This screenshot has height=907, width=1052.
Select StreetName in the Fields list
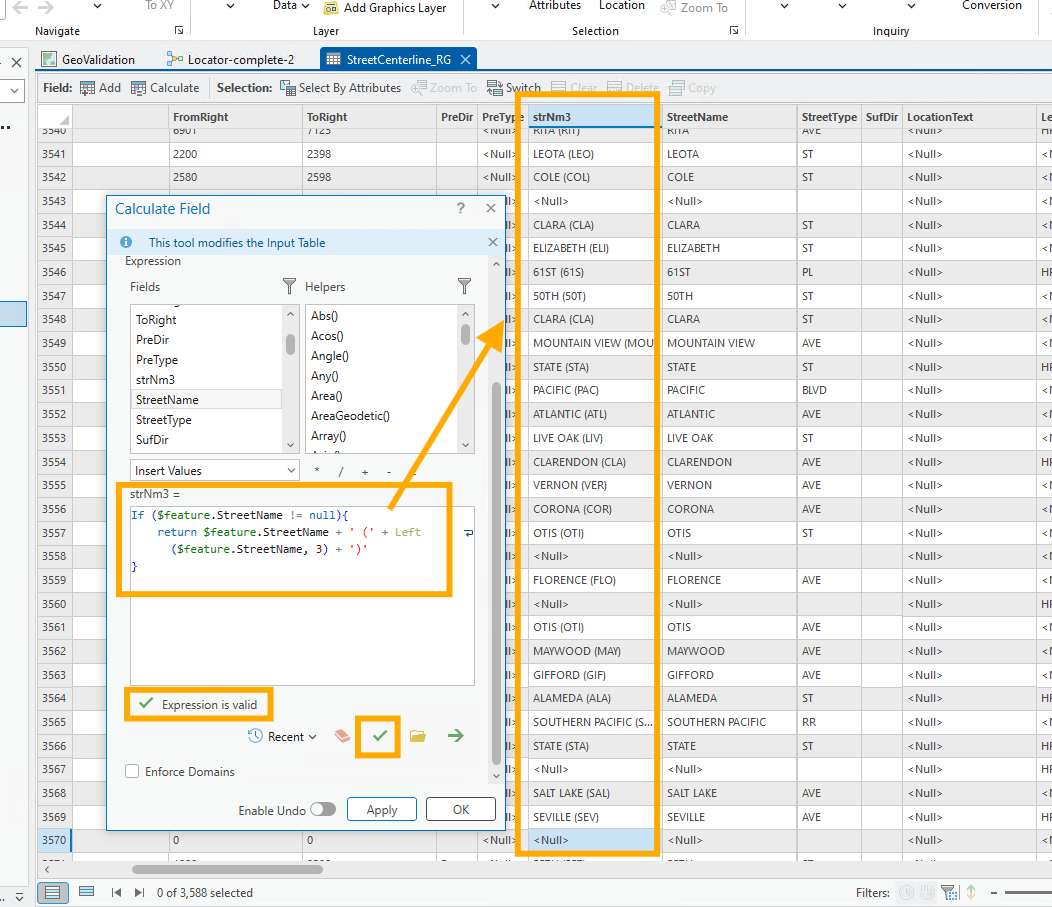(168, 400)
